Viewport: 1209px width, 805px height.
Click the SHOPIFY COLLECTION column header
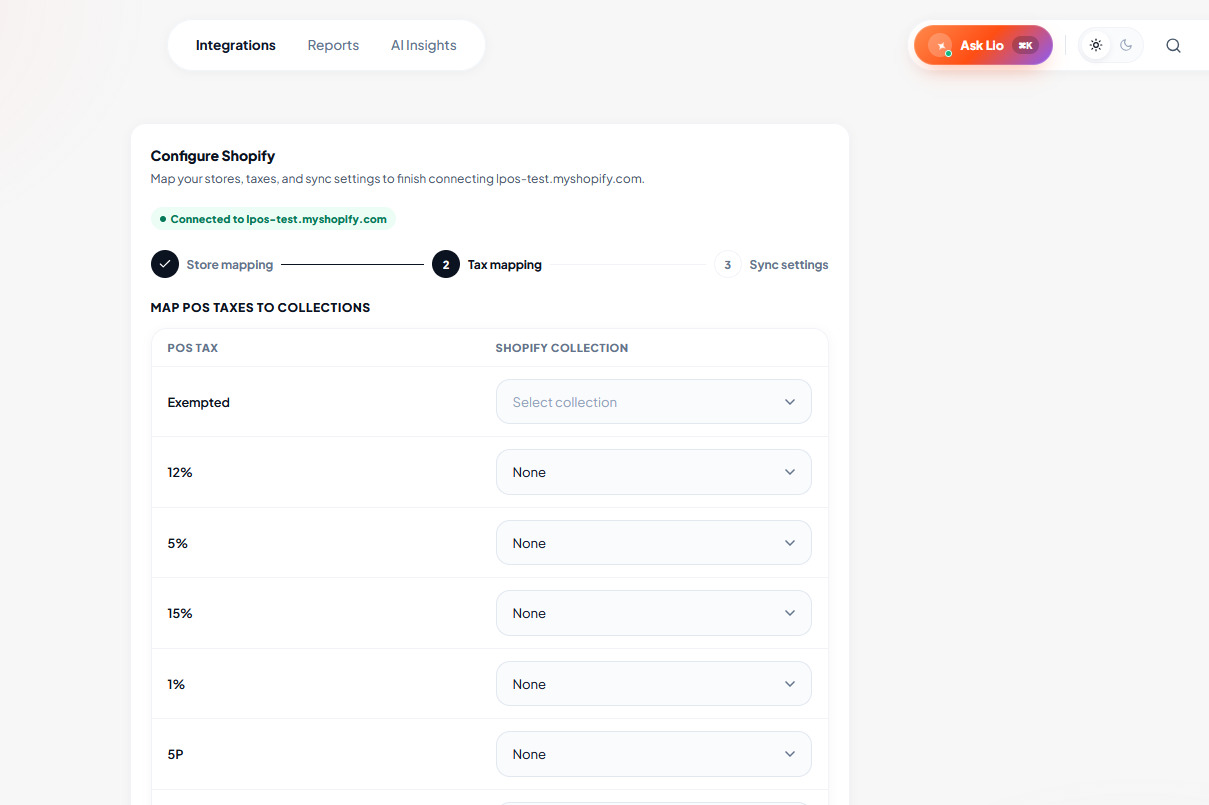point(562,348)
